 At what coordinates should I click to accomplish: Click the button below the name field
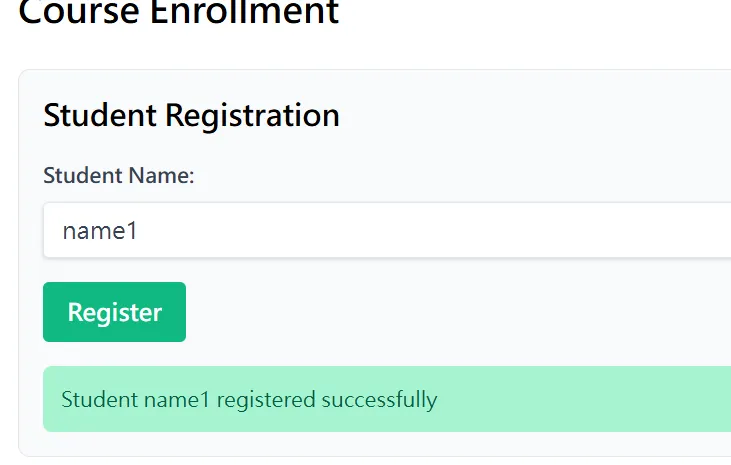pos(114,312)
